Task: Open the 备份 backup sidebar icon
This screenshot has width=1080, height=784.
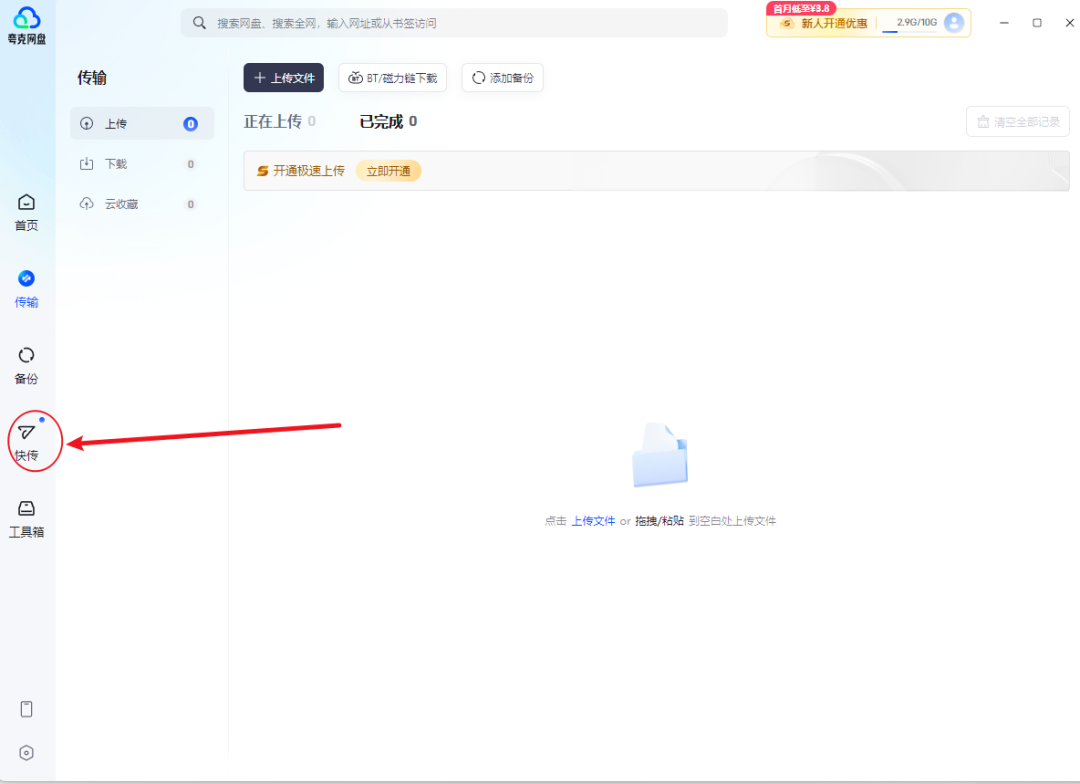Action: (27, 364)
